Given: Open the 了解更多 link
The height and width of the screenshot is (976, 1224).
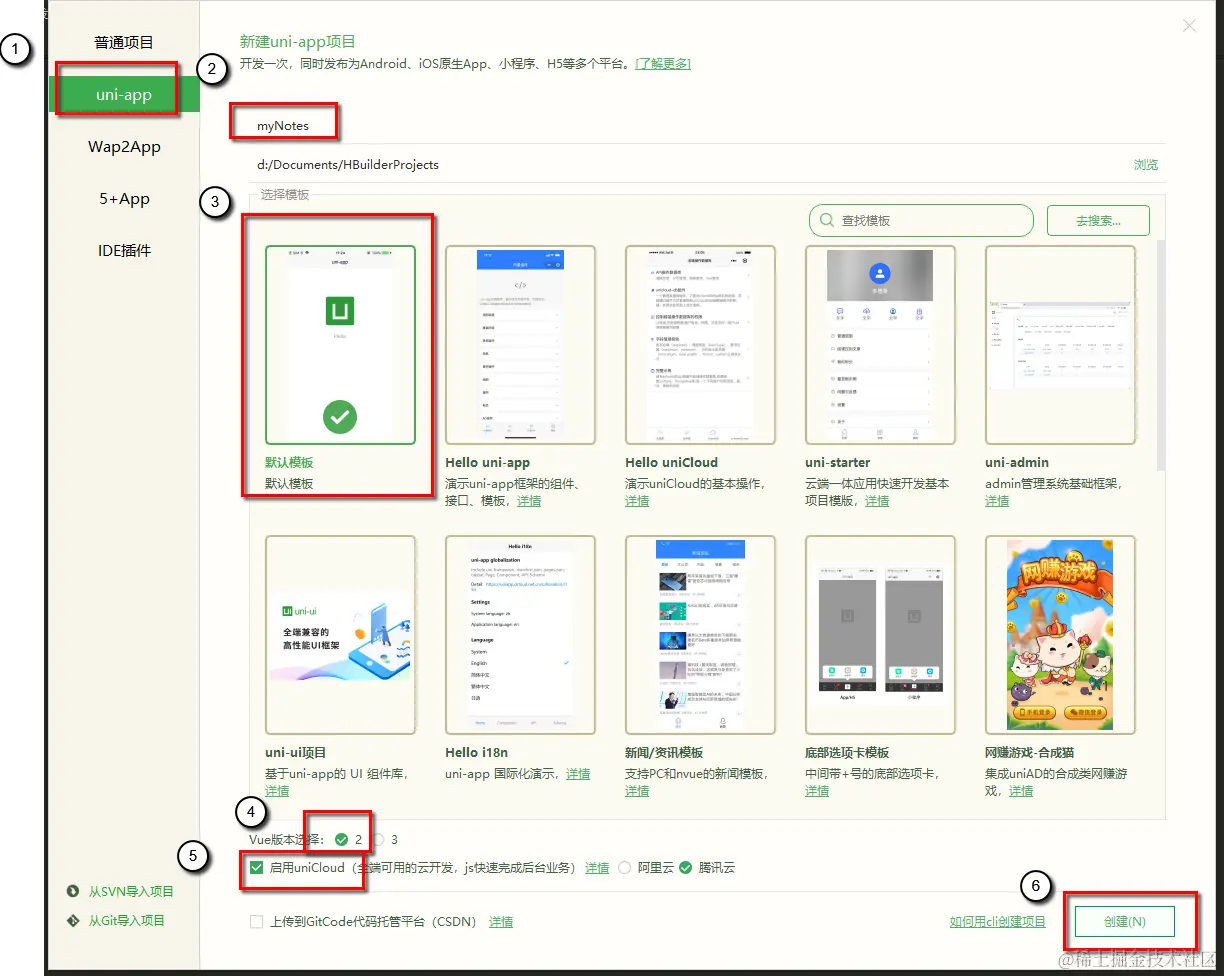Looking at the screenshot, I should click(663, 63).
